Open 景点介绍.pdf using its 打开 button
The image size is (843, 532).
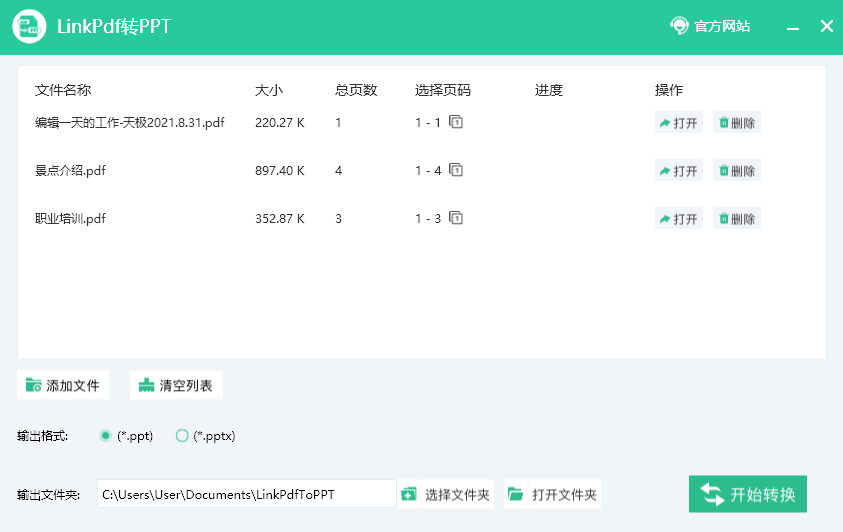click(x=678, y=170)
